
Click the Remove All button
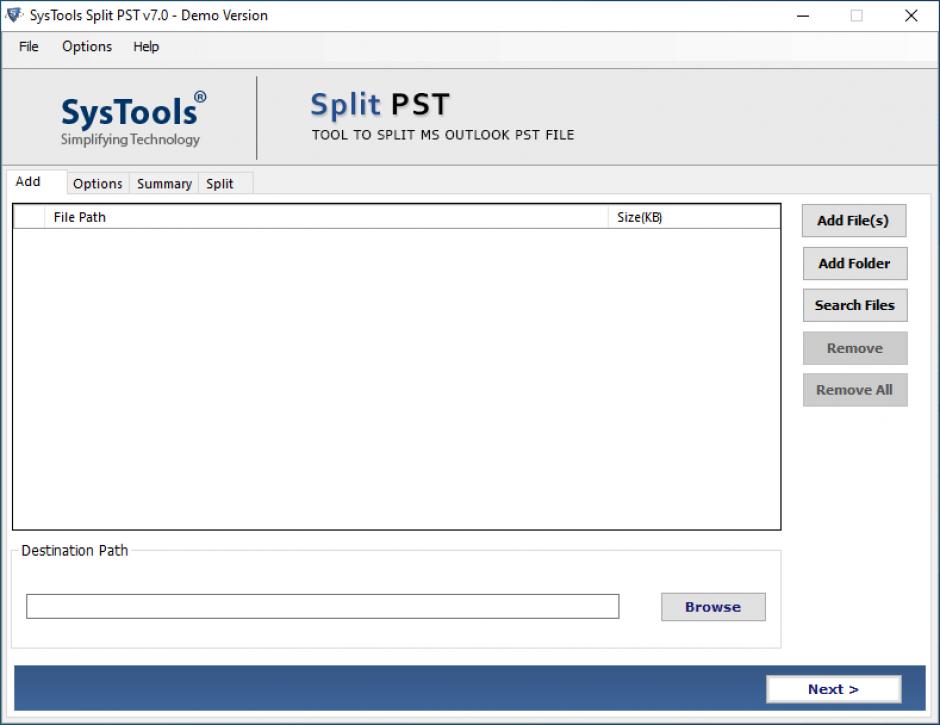coord(855,390)
